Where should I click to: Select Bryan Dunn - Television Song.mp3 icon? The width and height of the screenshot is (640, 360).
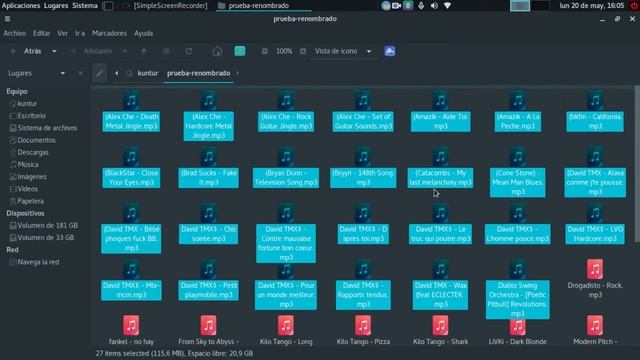pyautogui.click(x=286, y=157)
